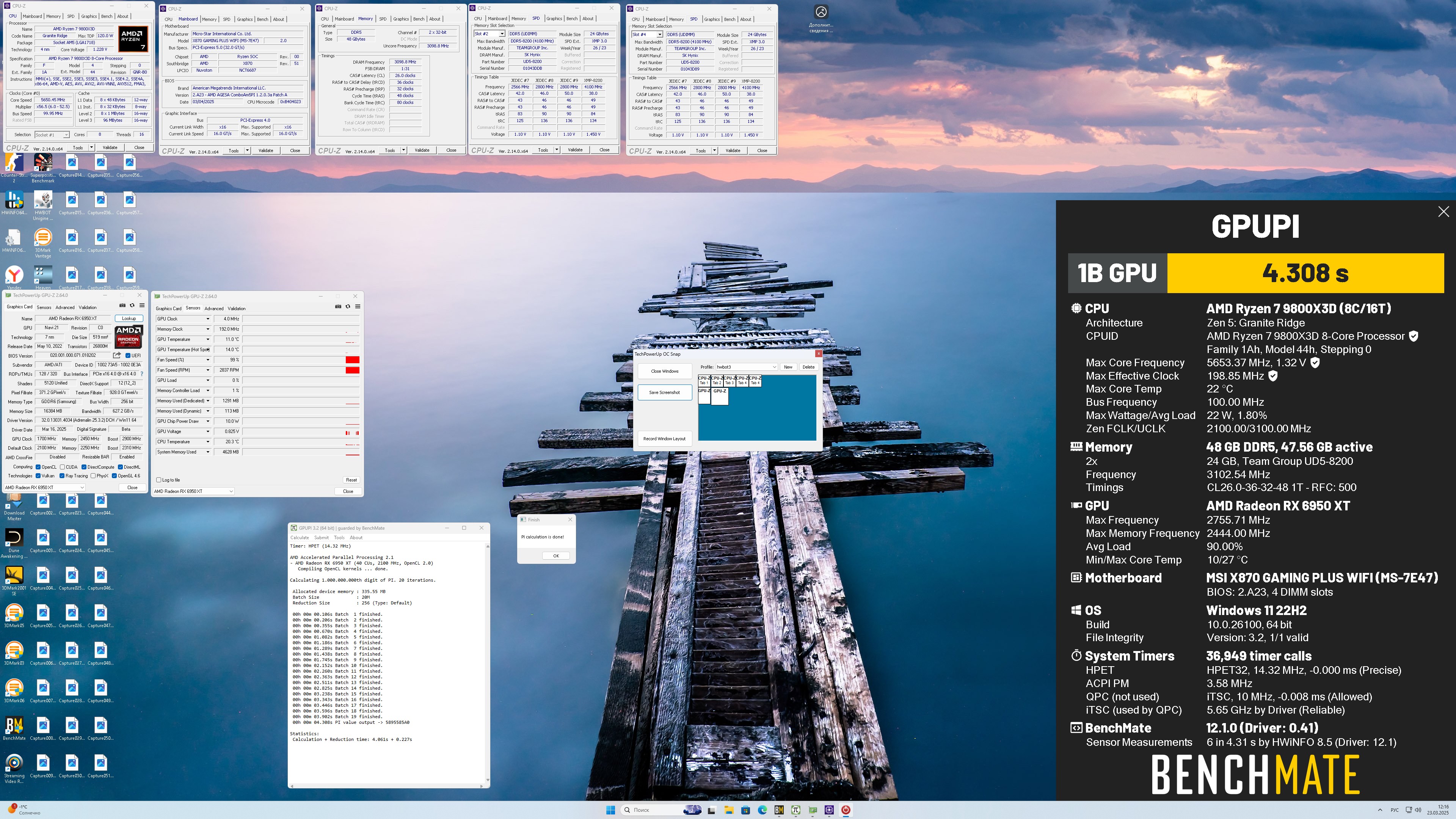The image size is (1456, 819).
Task: Click Bus Interface question mark icon
Action: (142, 373)
